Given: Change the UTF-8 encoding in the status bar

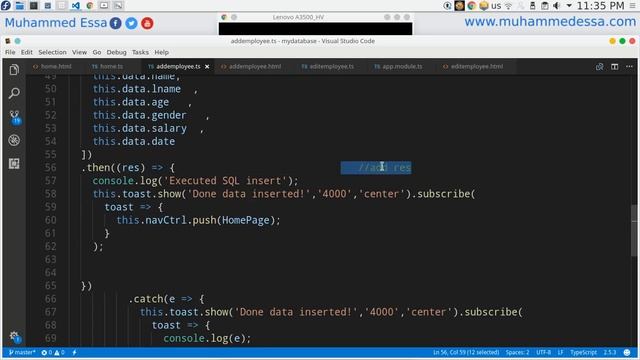Looking at the screenshot, I should click(543, 352).
